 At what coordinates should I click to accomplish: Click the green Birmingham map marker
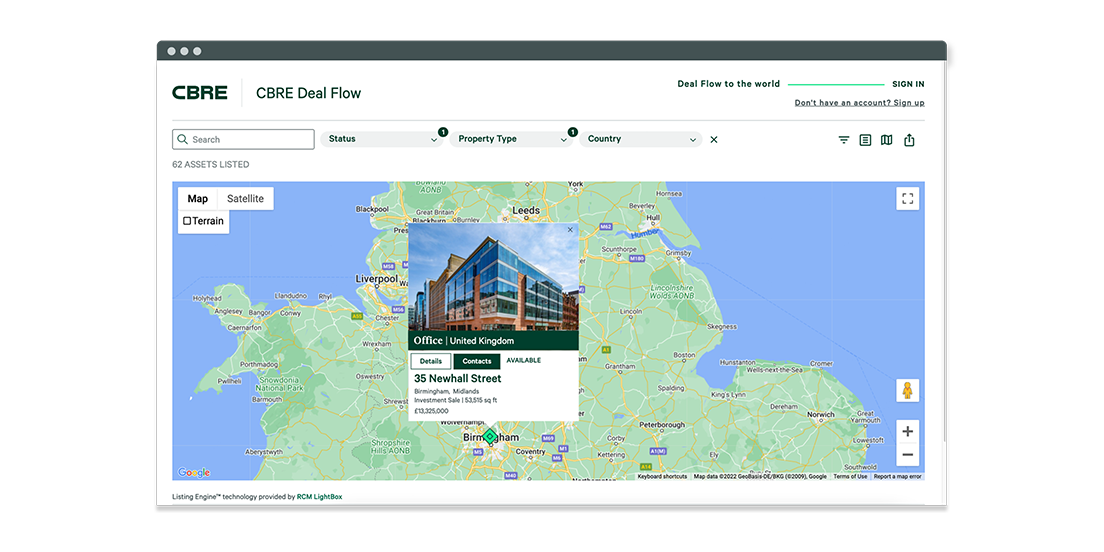click(x=490, y=437)
